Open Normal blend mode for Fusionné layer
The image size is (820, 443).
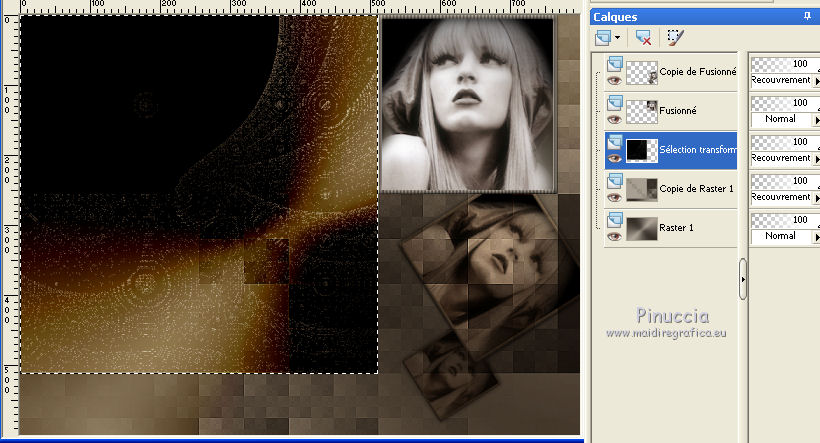(x=784, y=119)
